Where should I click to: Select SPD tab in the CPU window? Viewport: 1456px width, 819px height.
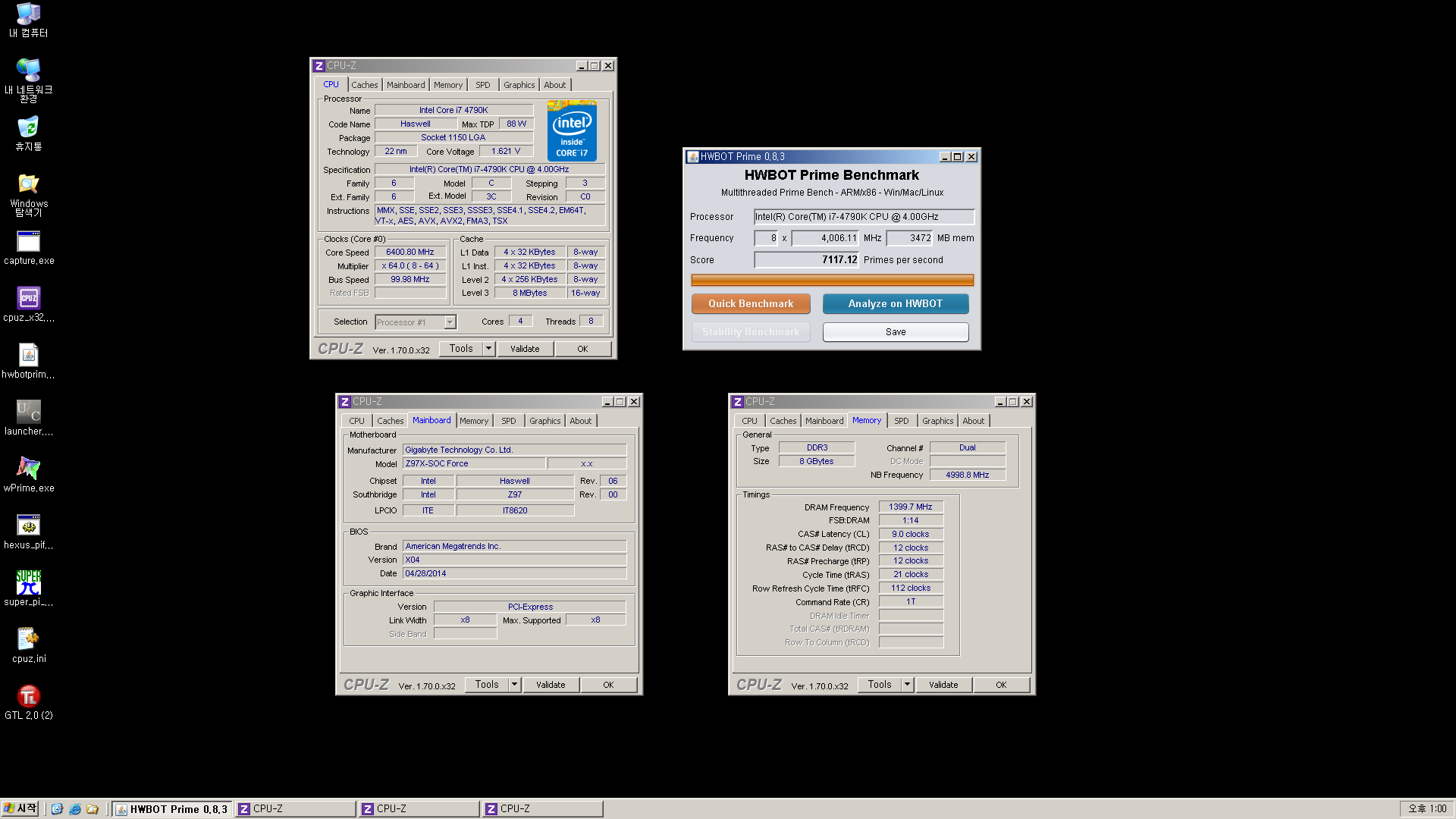(483, 85)
